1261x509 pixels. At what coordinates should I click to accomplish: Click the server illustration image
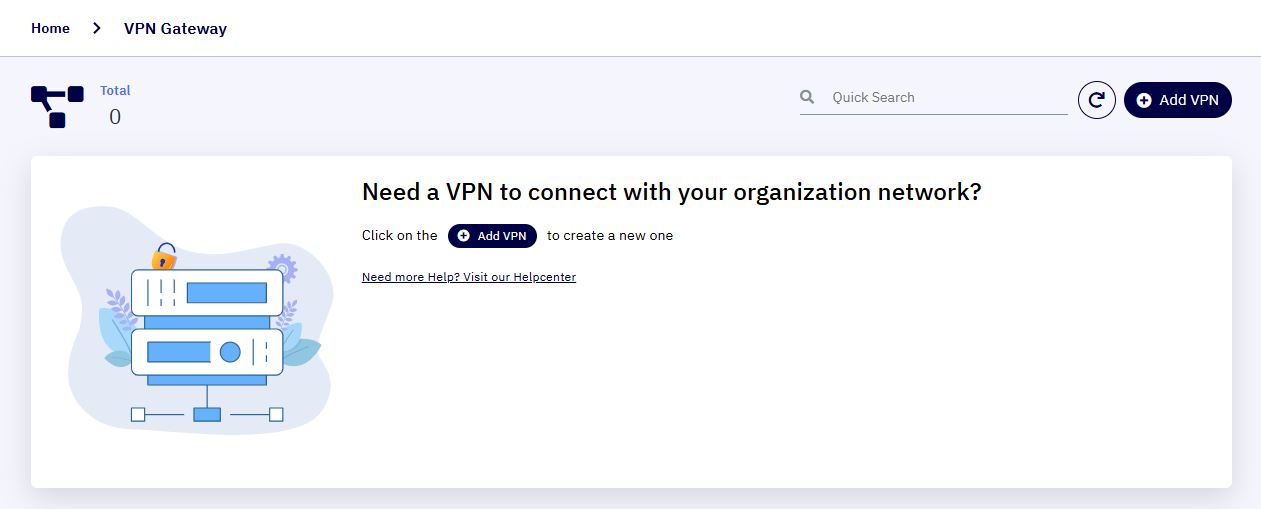tap(196, 320)
